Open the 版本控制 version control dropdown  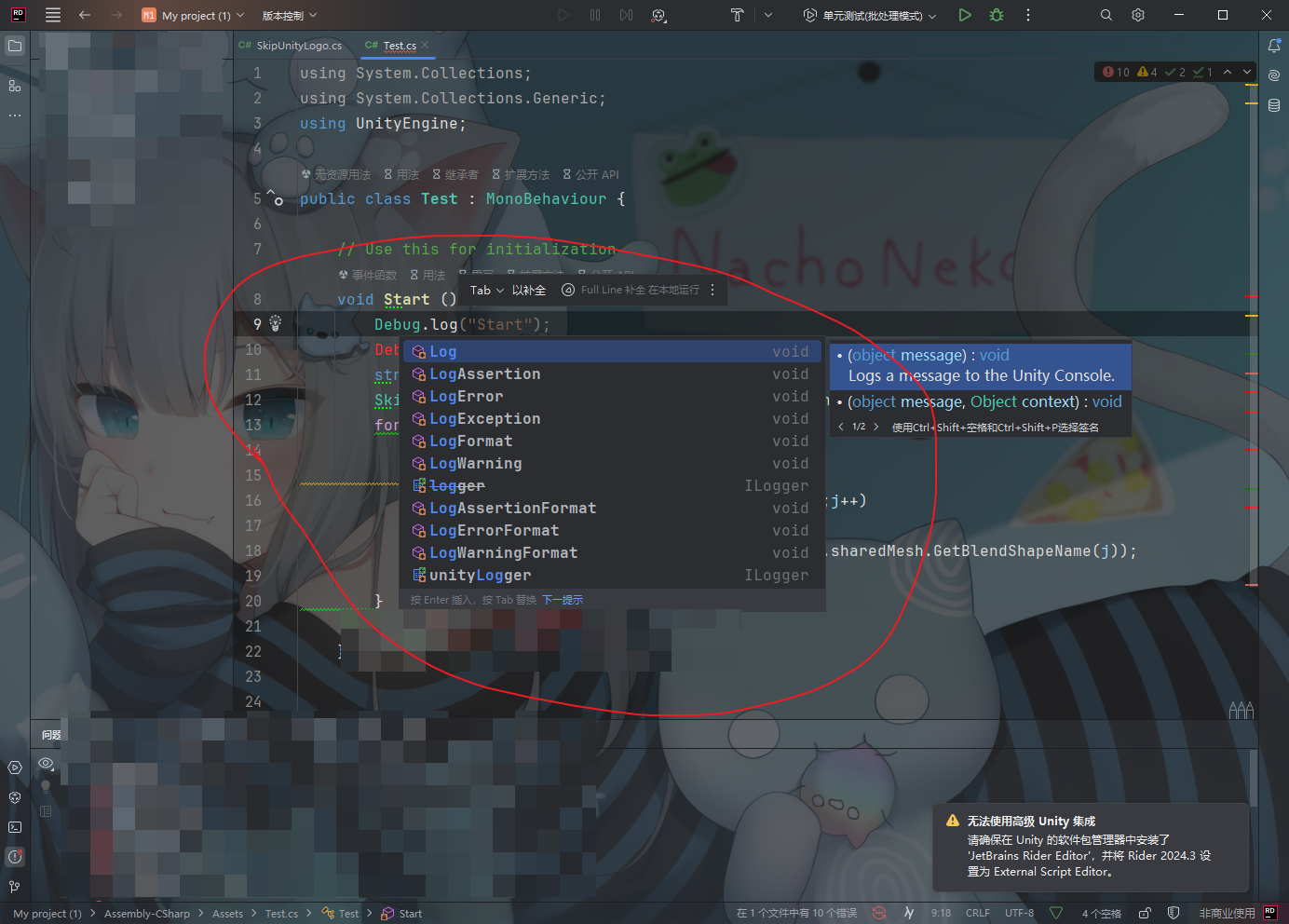pos(290,15)
